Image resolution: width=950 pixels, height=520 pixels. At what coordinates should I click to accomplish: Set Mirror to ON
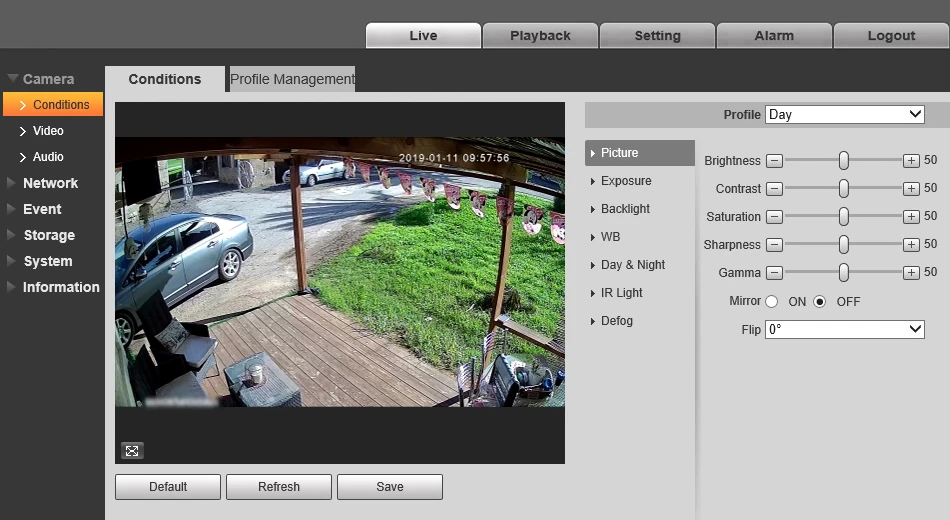tap(771, 301)
